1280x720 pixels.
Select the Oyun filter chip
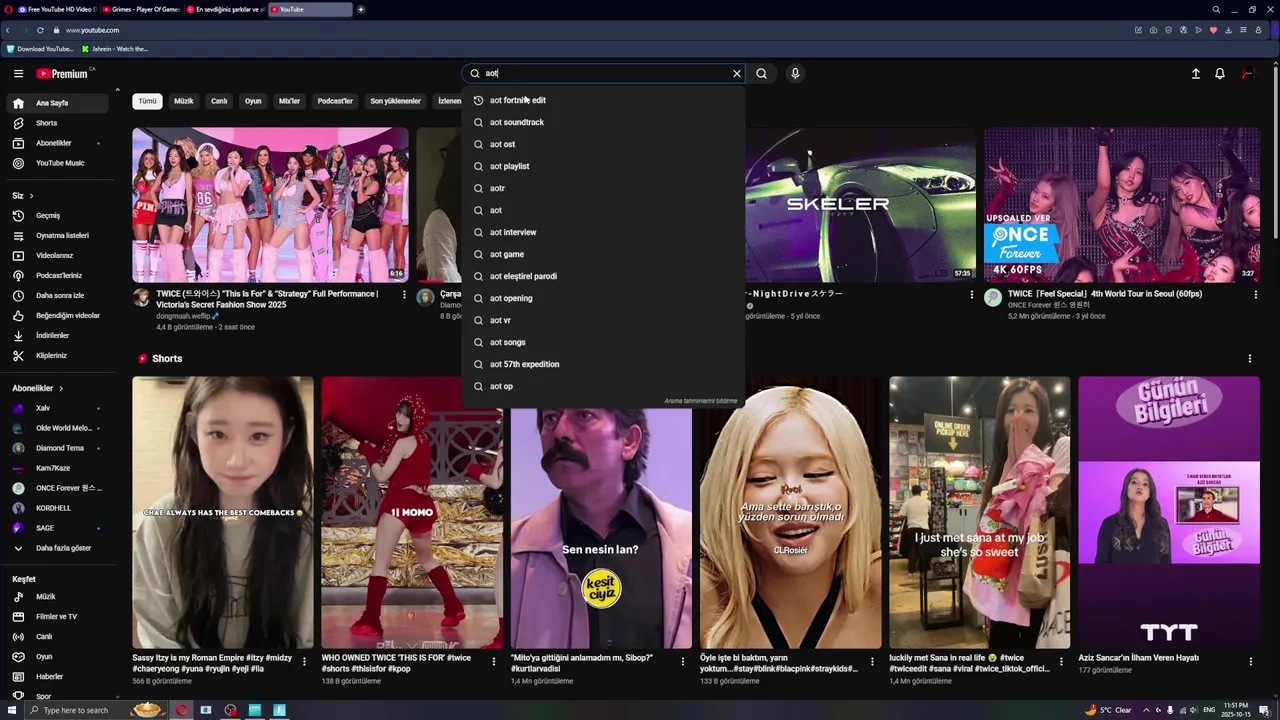click(253, 101)
